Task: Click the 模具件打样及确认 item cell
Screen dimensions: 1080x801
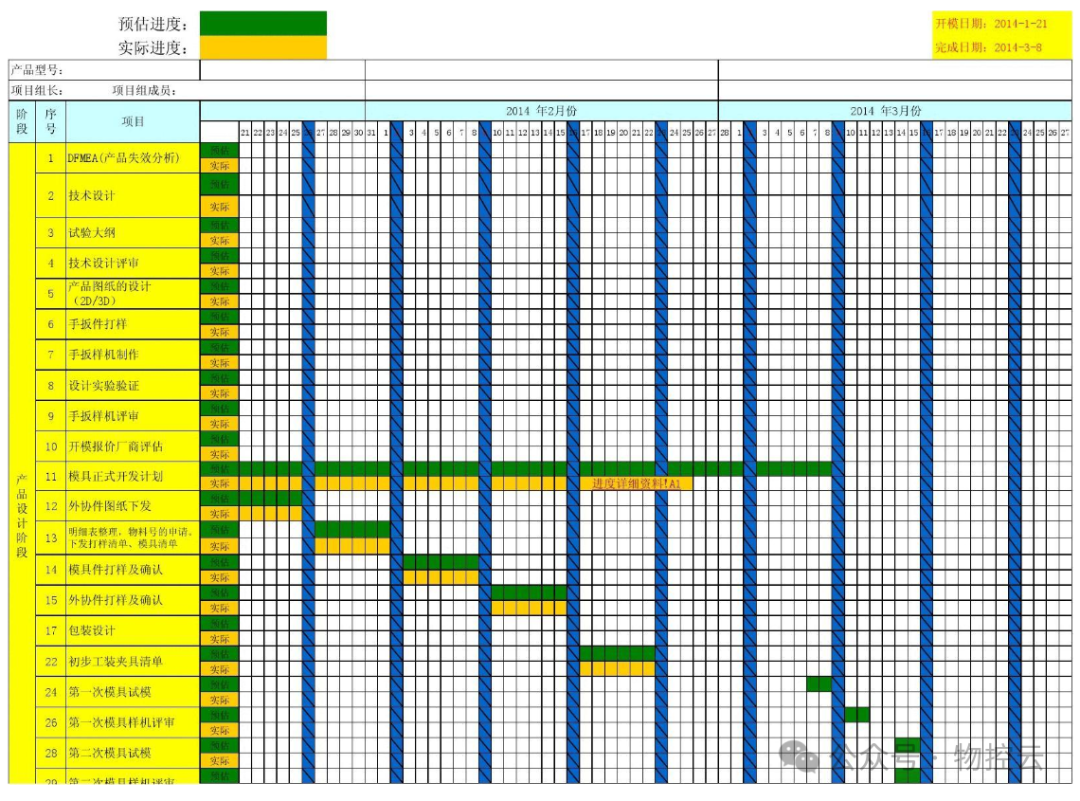Action: coord(133,570)
